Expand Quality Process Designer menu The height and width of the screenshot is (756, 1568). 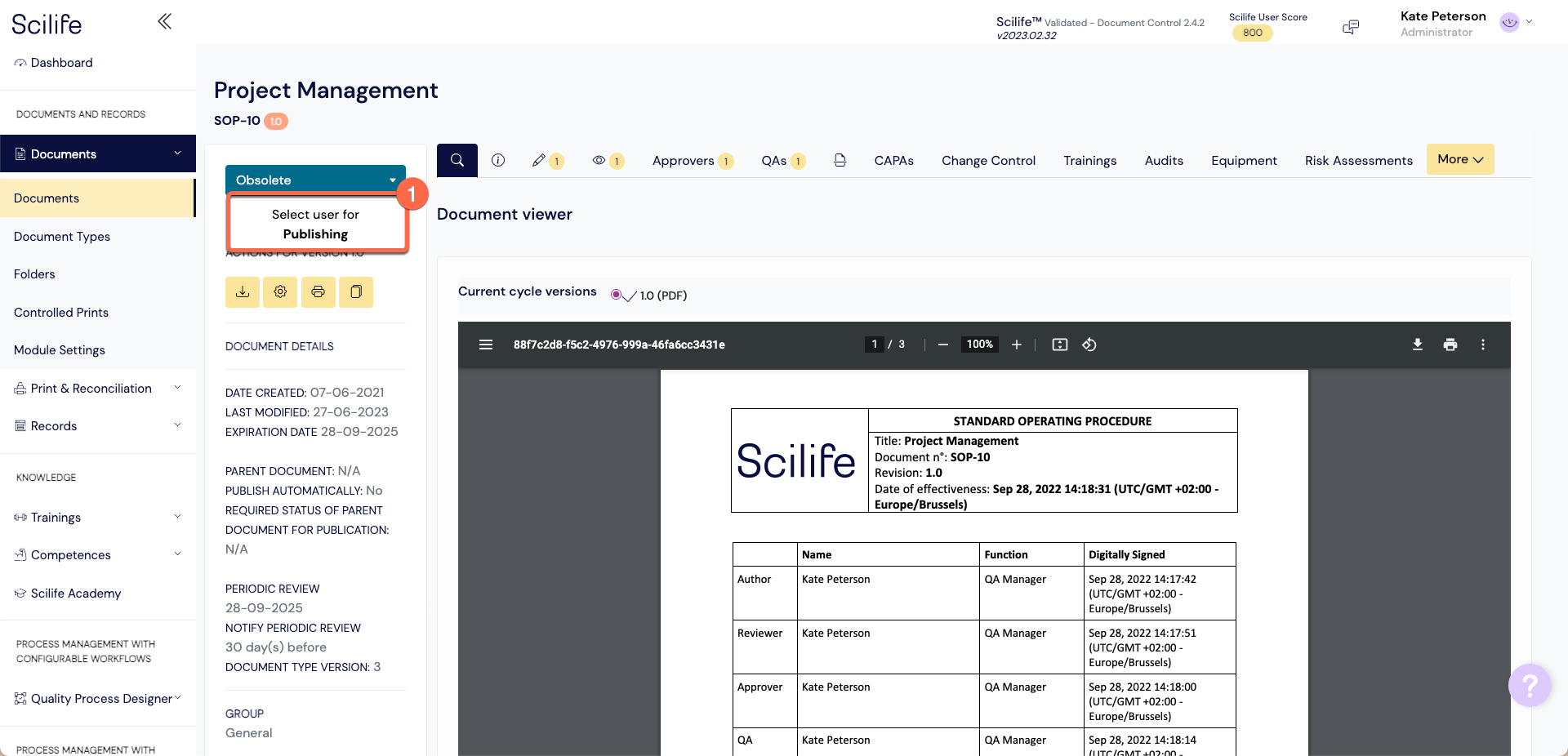coord(98,699)
